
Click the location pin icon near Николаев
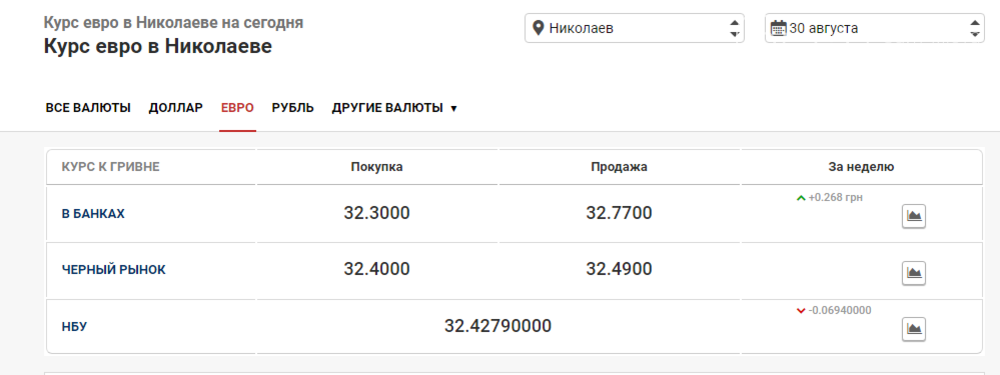538,28
